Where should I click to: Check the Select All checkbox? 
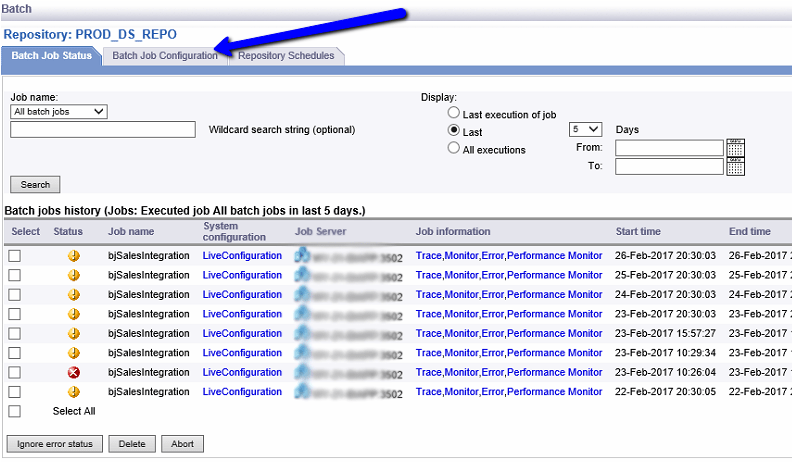[x=14, y=411]
